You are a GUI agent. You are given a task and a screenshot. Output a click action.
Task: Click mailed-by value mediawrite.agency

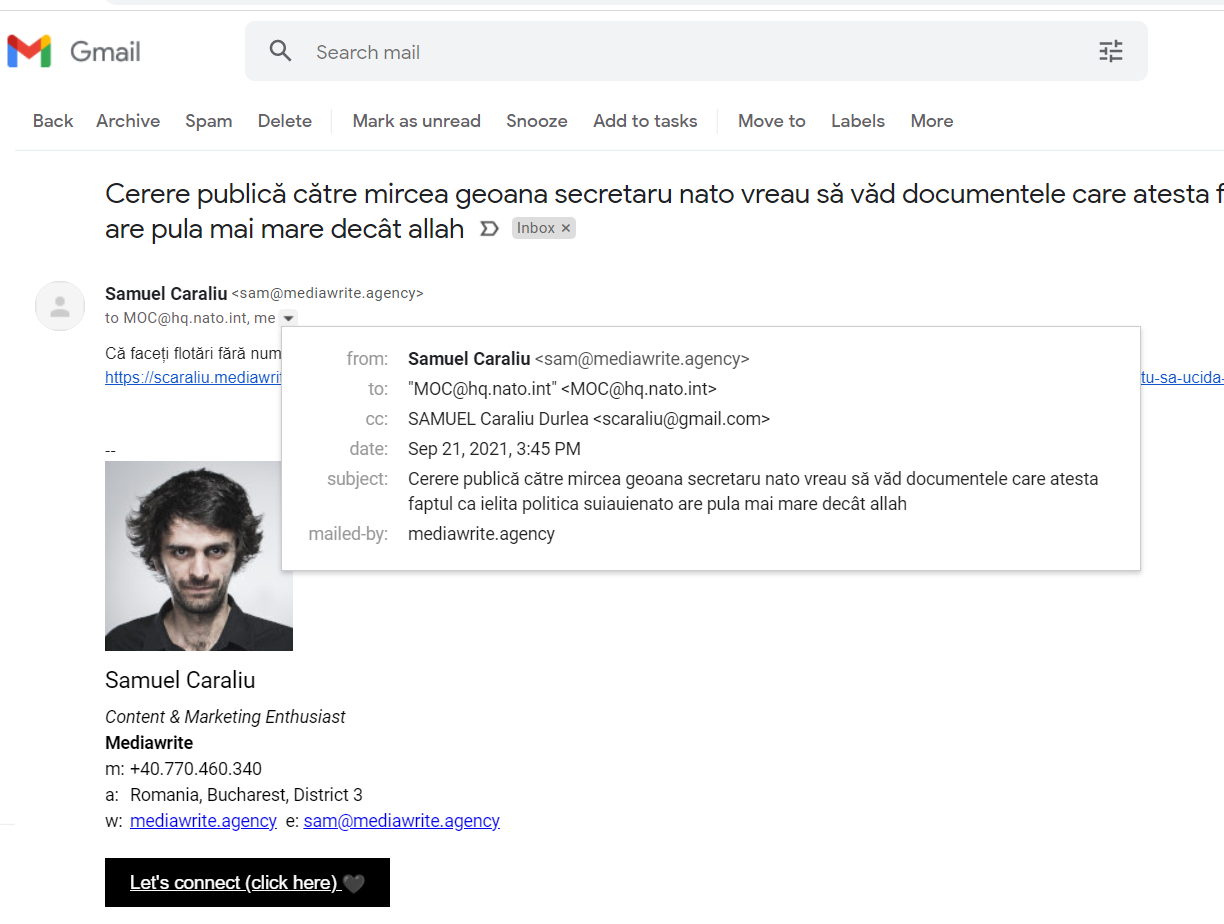(481, 534)
